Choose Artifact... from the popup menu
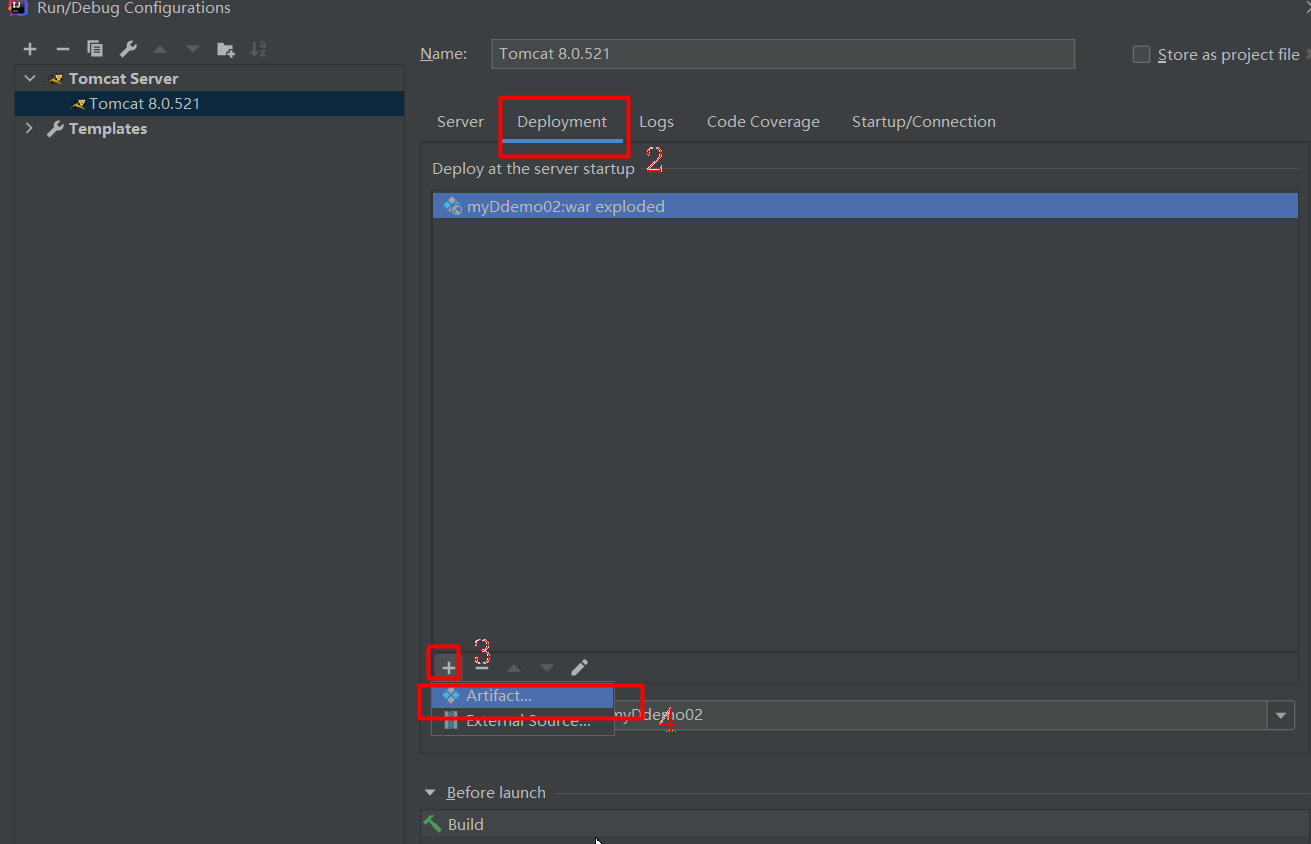Image resolution: width=1311 pixels, height=844 pixels. tap(523, 696)
